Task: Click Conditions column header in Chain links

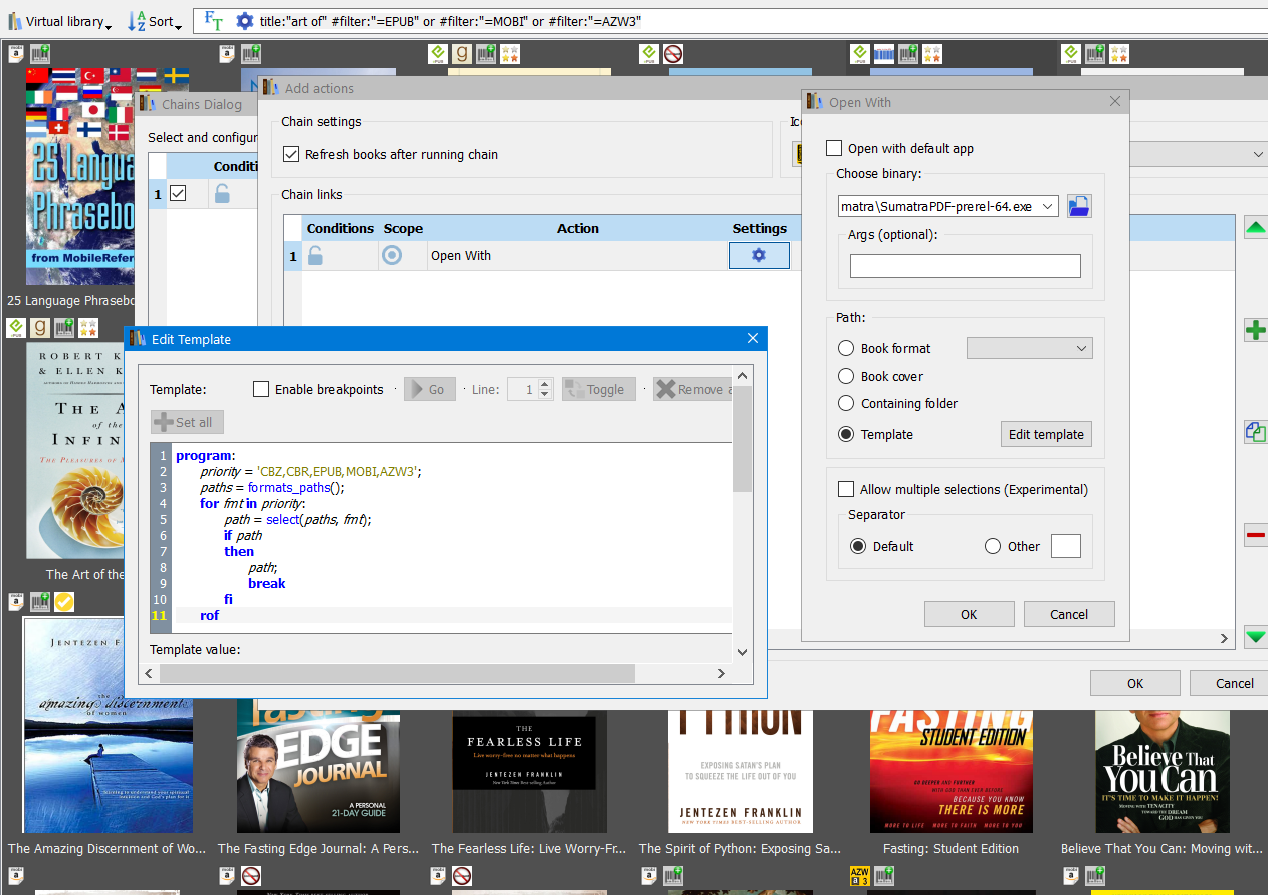Action: click(340, 228)
